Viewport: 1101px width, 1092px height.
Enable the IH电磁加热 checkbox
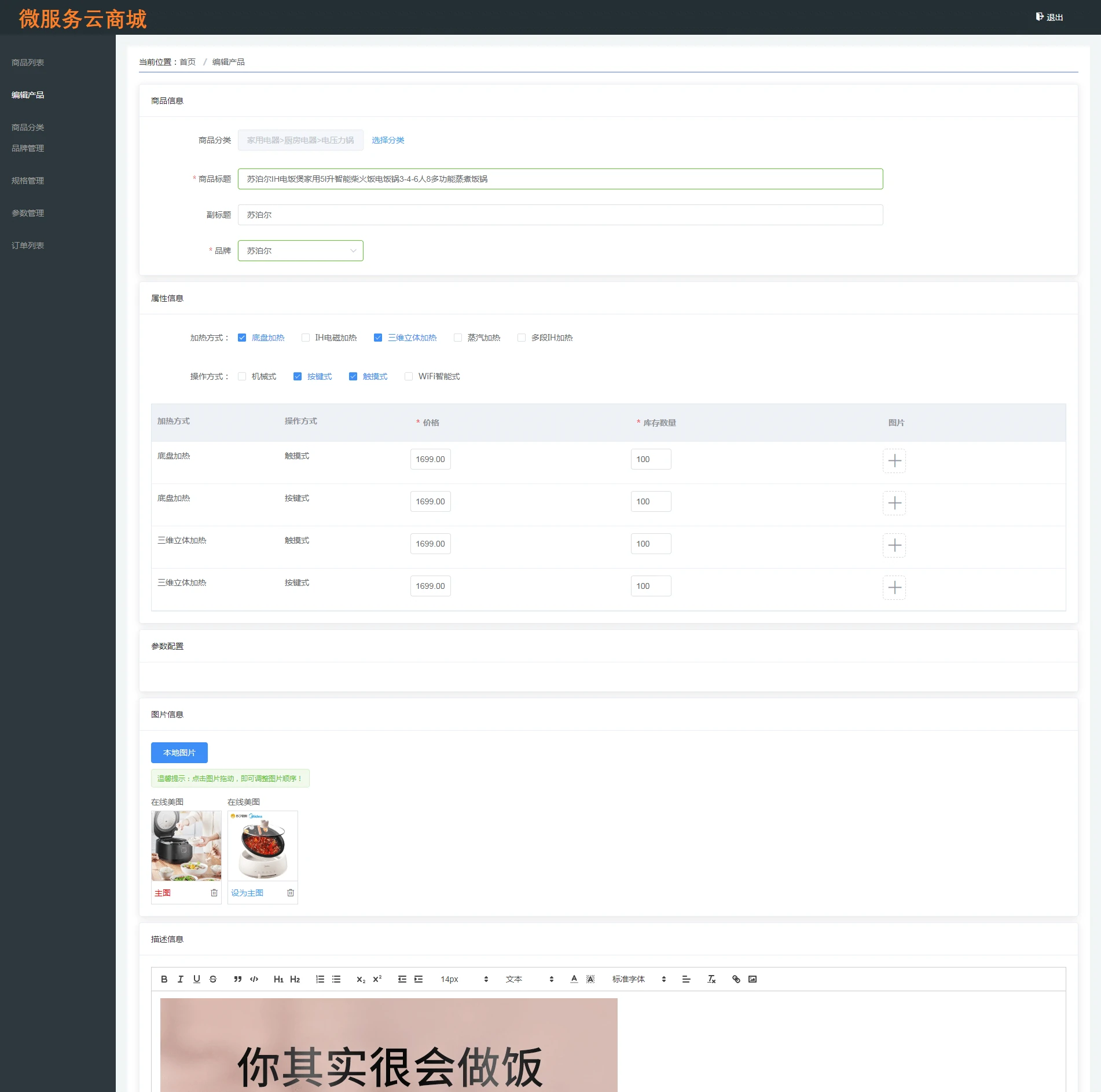pos(306,338)
